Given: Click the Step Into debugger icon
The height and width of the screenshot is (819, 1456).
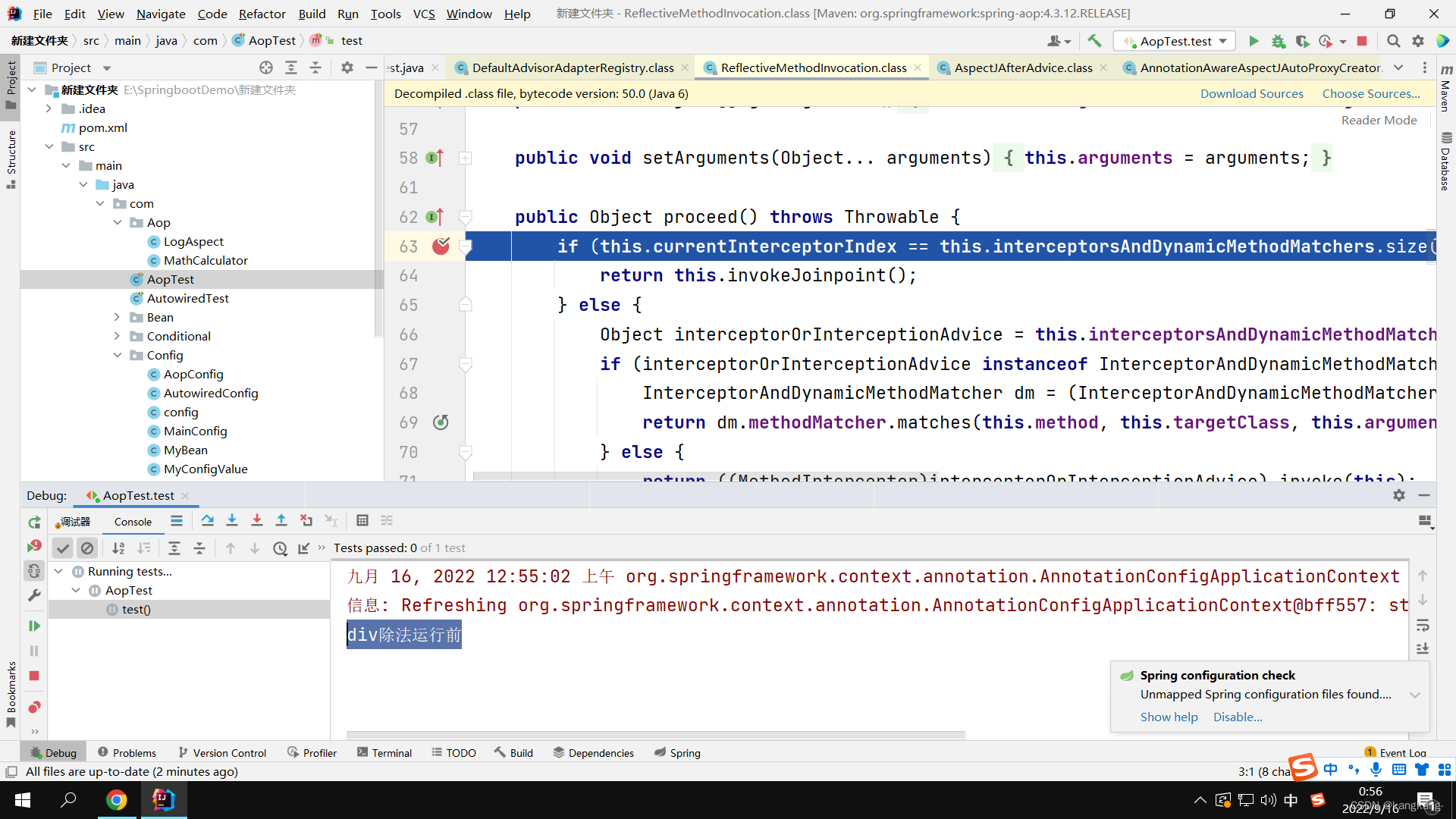Looking at the screenshot, I should click(232, 520).
